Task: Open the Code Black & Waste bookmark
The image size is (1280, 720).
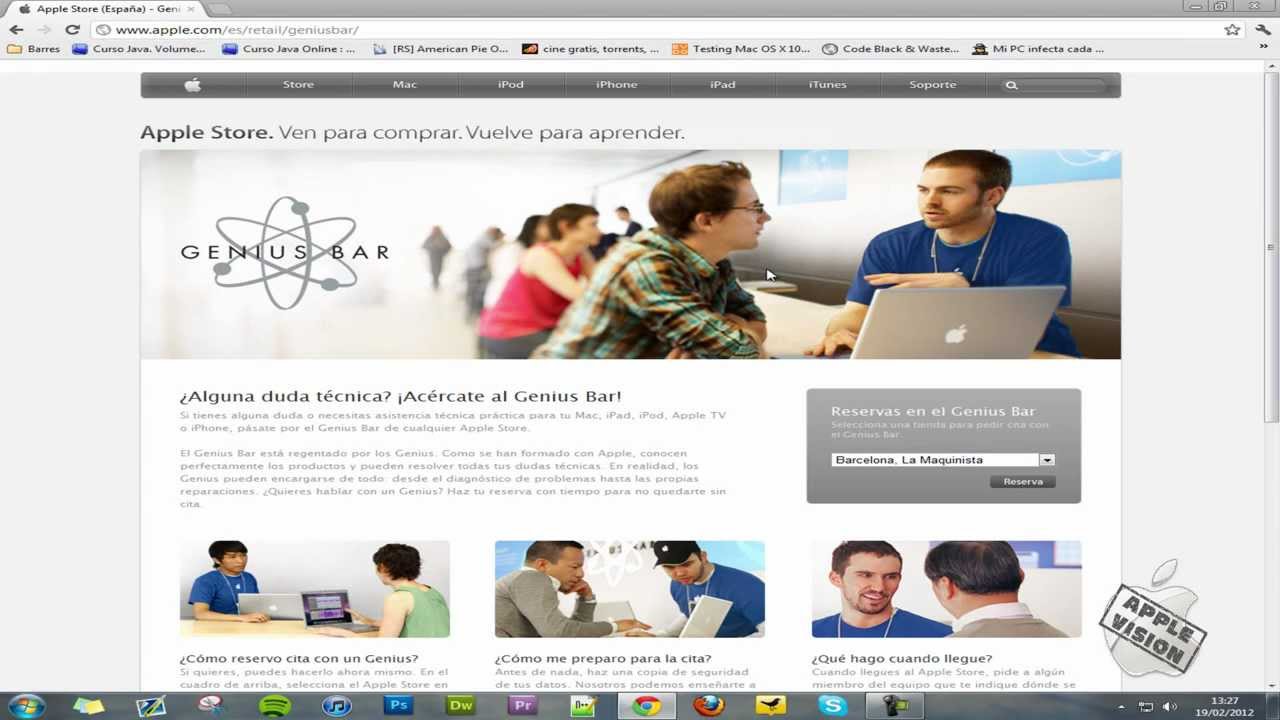Action: tap(890, 48)
